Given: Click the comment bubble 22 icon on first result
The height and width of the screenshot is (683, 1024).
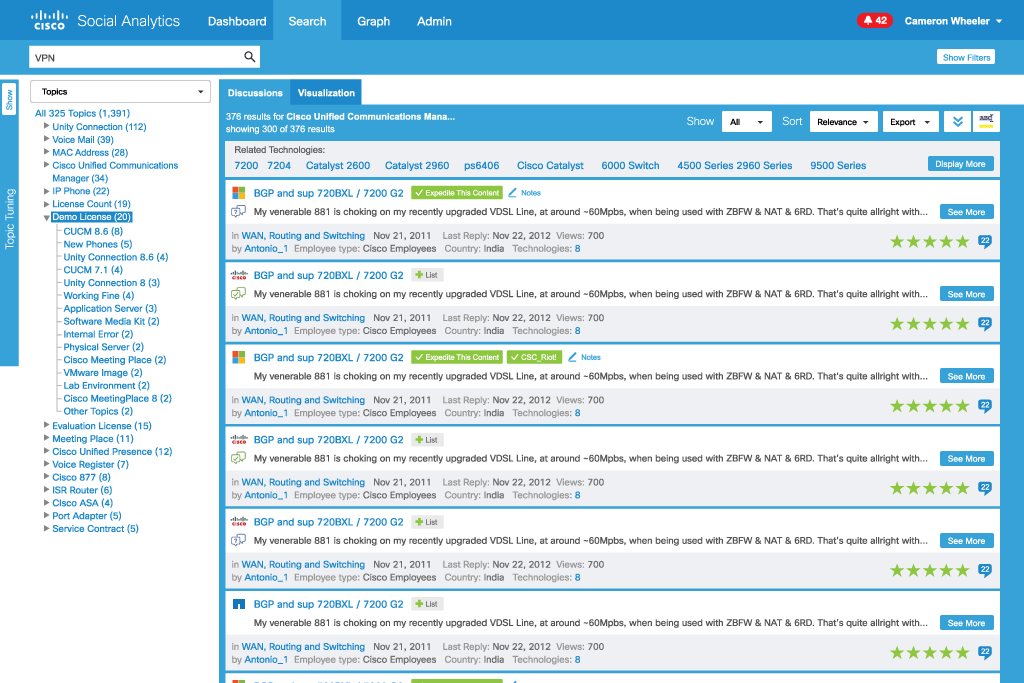Looking at the screenshot, I should [985, 241].
